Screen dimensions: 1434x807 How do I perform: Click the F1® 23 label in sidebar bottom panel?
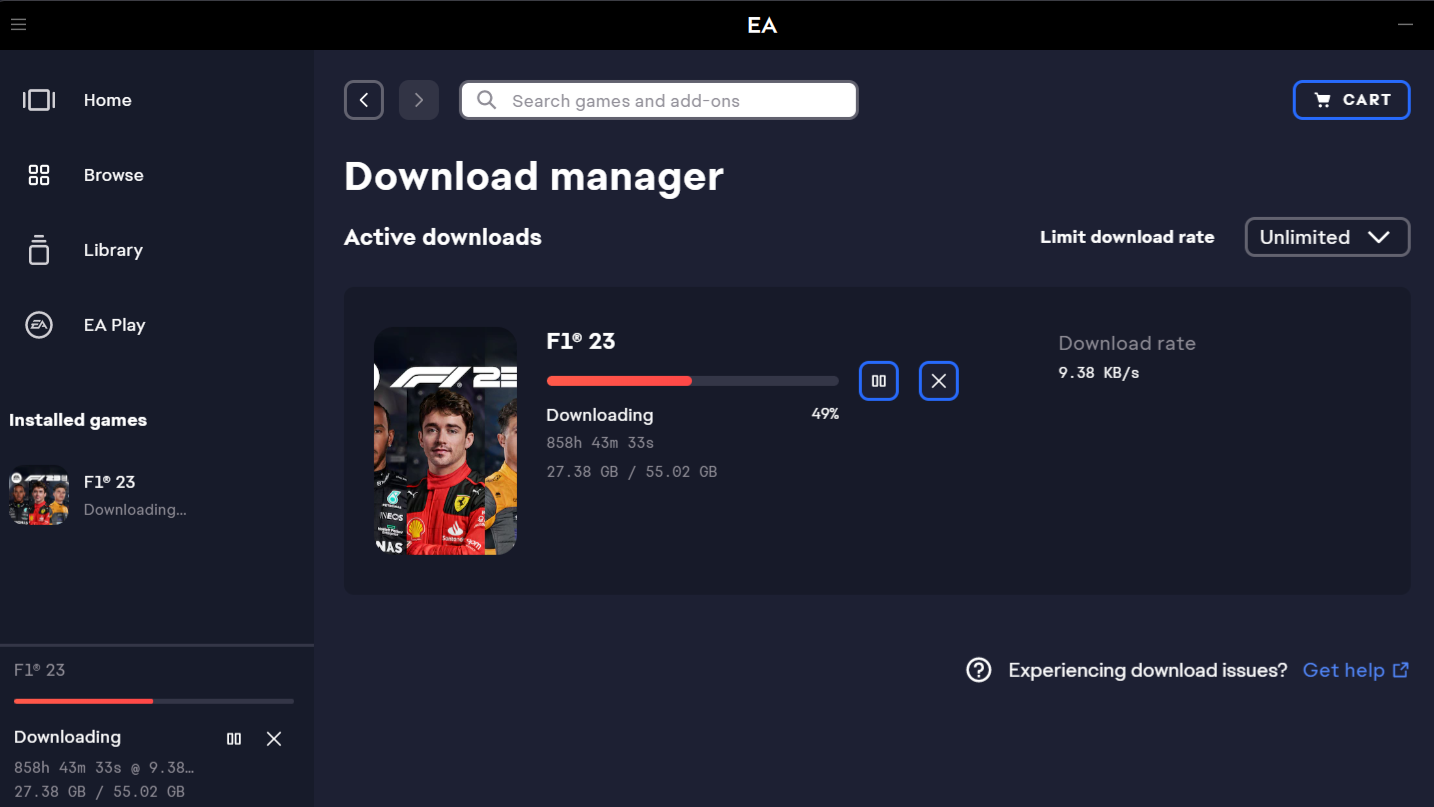tap(40, 670)
